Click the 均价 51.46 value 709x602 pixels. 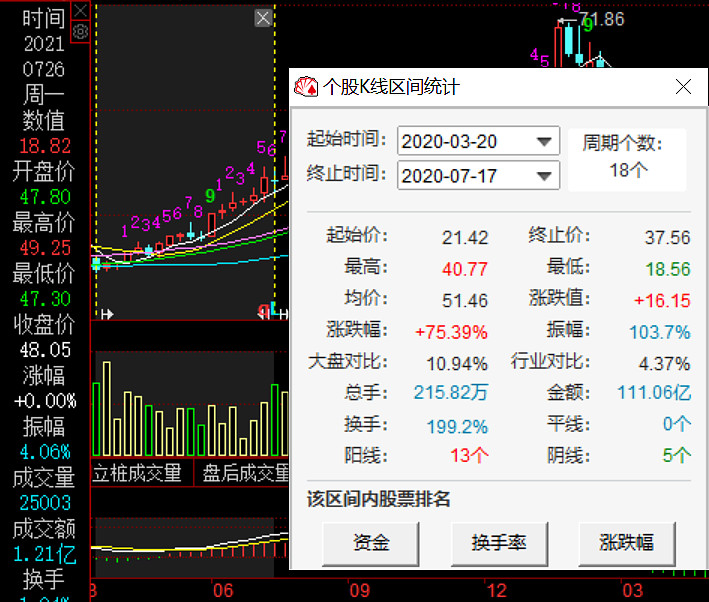click(465, 301)
